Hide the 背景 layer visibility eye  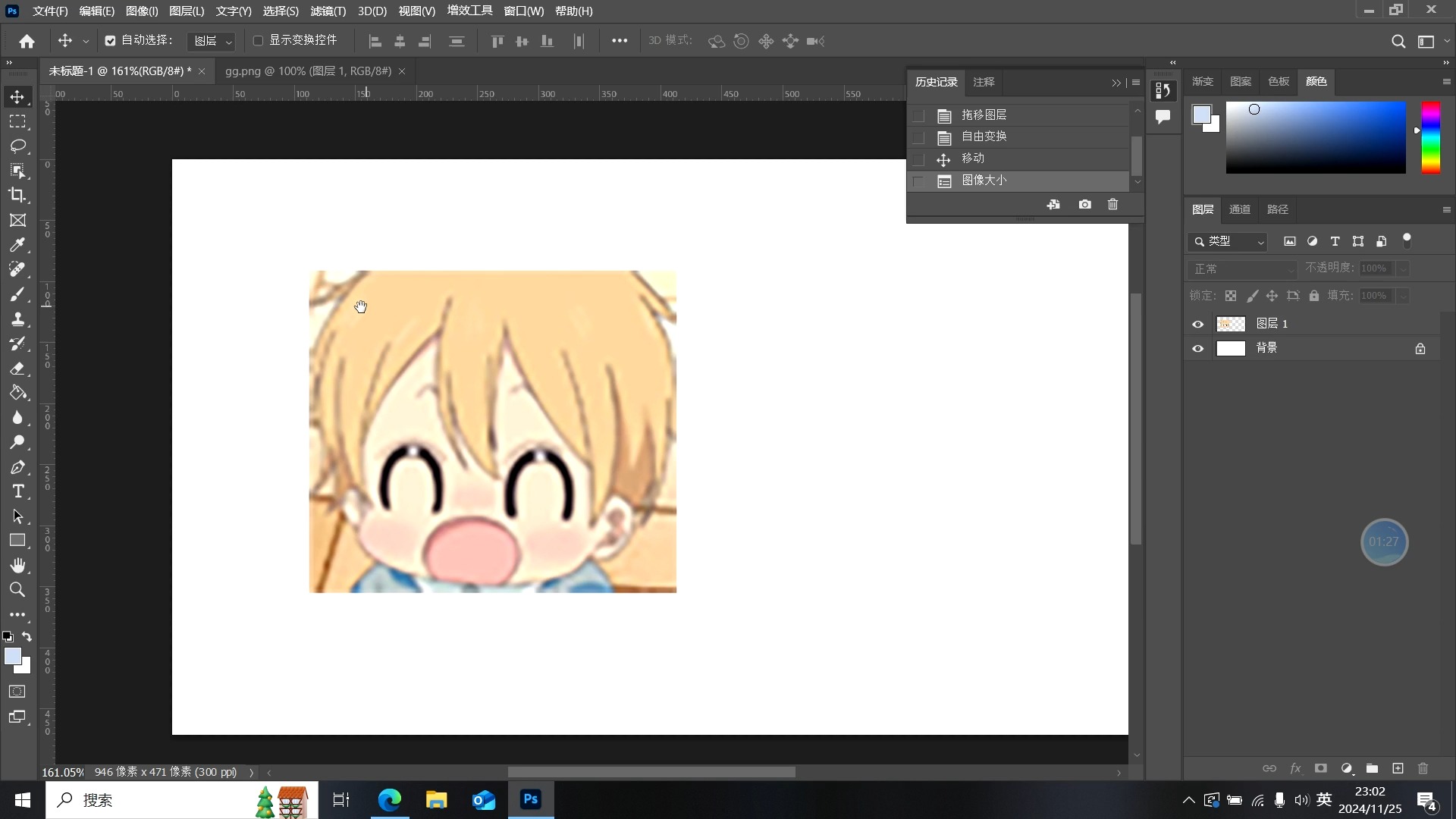pyautogui.click(x=1198, y=349)
